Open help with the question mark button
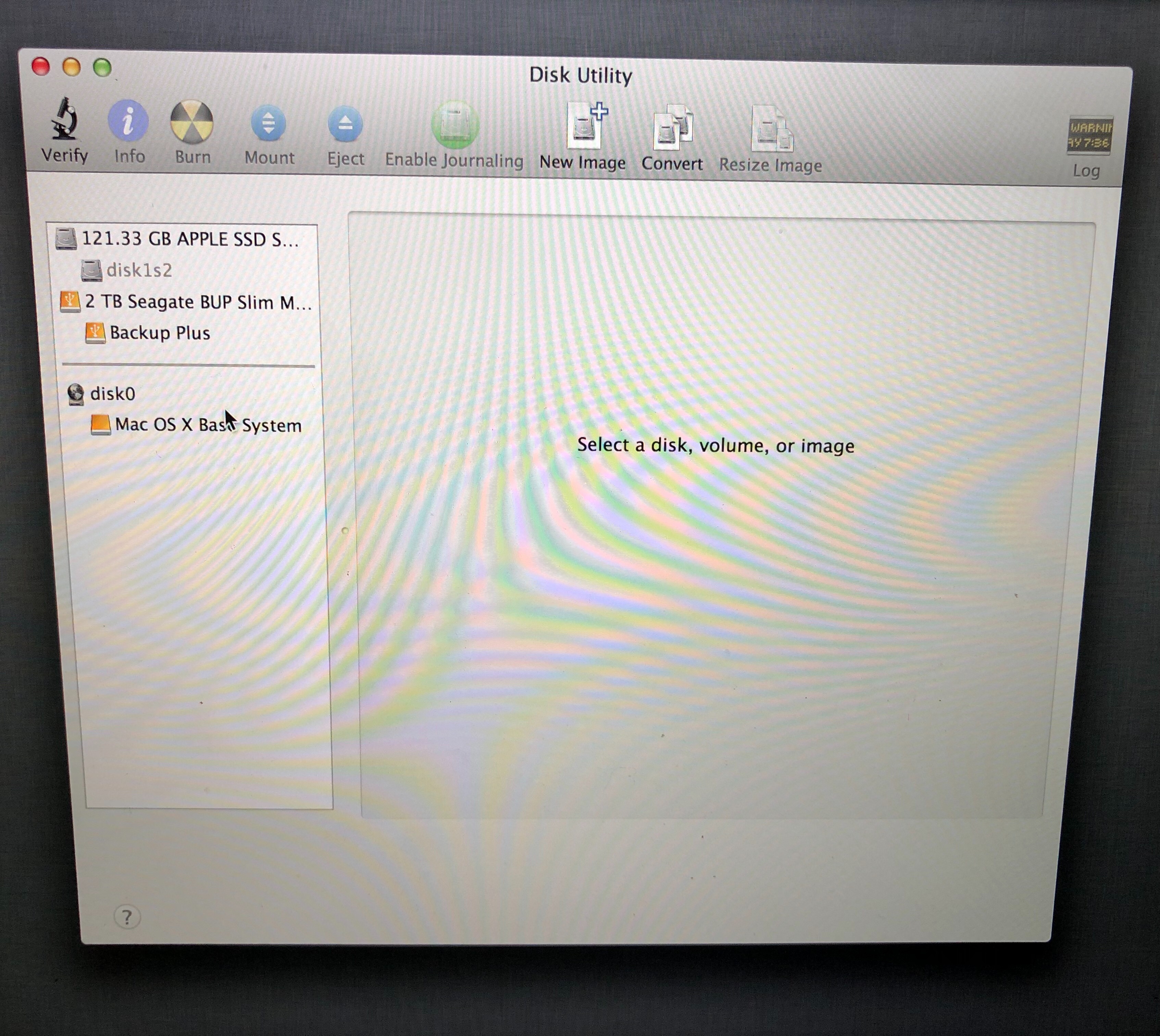 [x=127, y=917]
